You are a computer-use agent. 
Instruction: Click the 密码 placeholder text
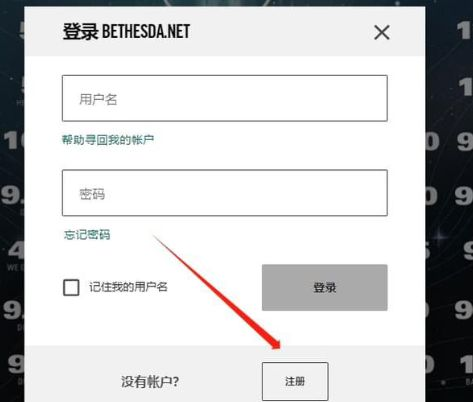tap(92, 194)
